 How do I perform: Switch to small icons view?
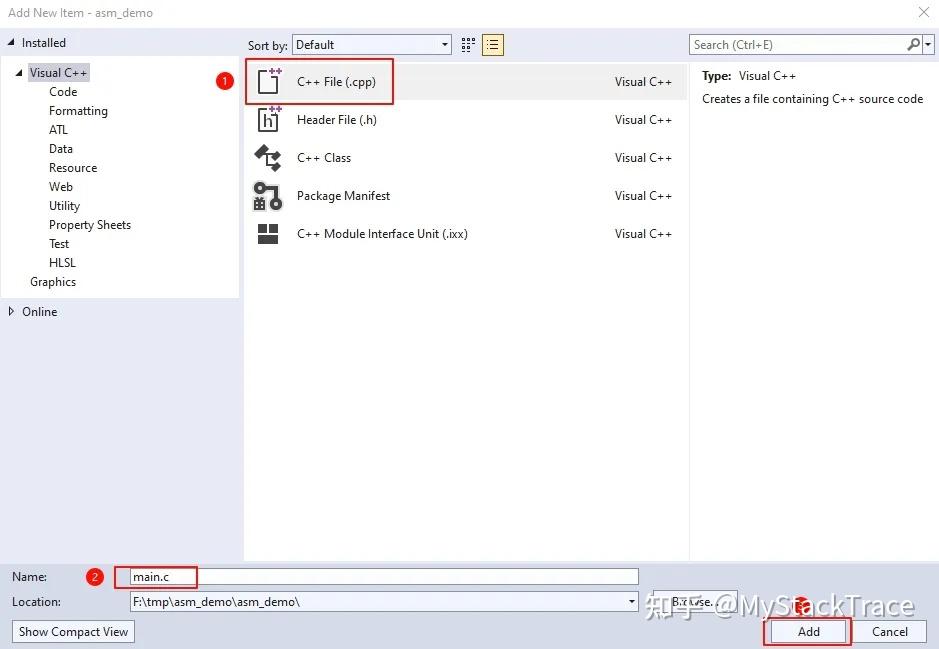coord(468,45)
